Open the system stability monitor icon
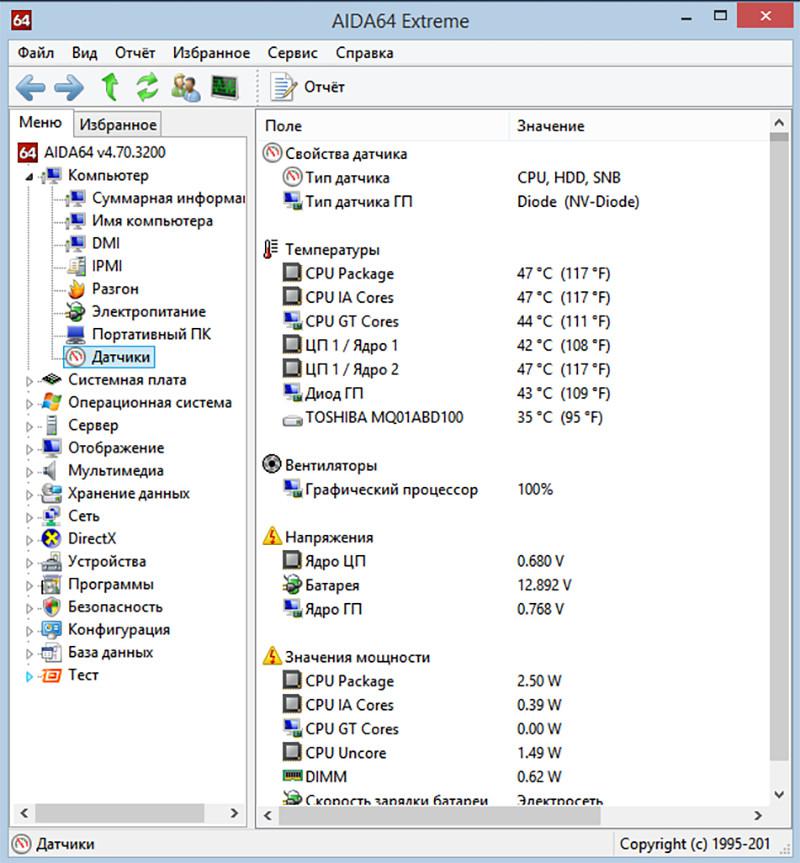Image resolution: width=800 pixels, height=863 pixels. coord(224,88)
